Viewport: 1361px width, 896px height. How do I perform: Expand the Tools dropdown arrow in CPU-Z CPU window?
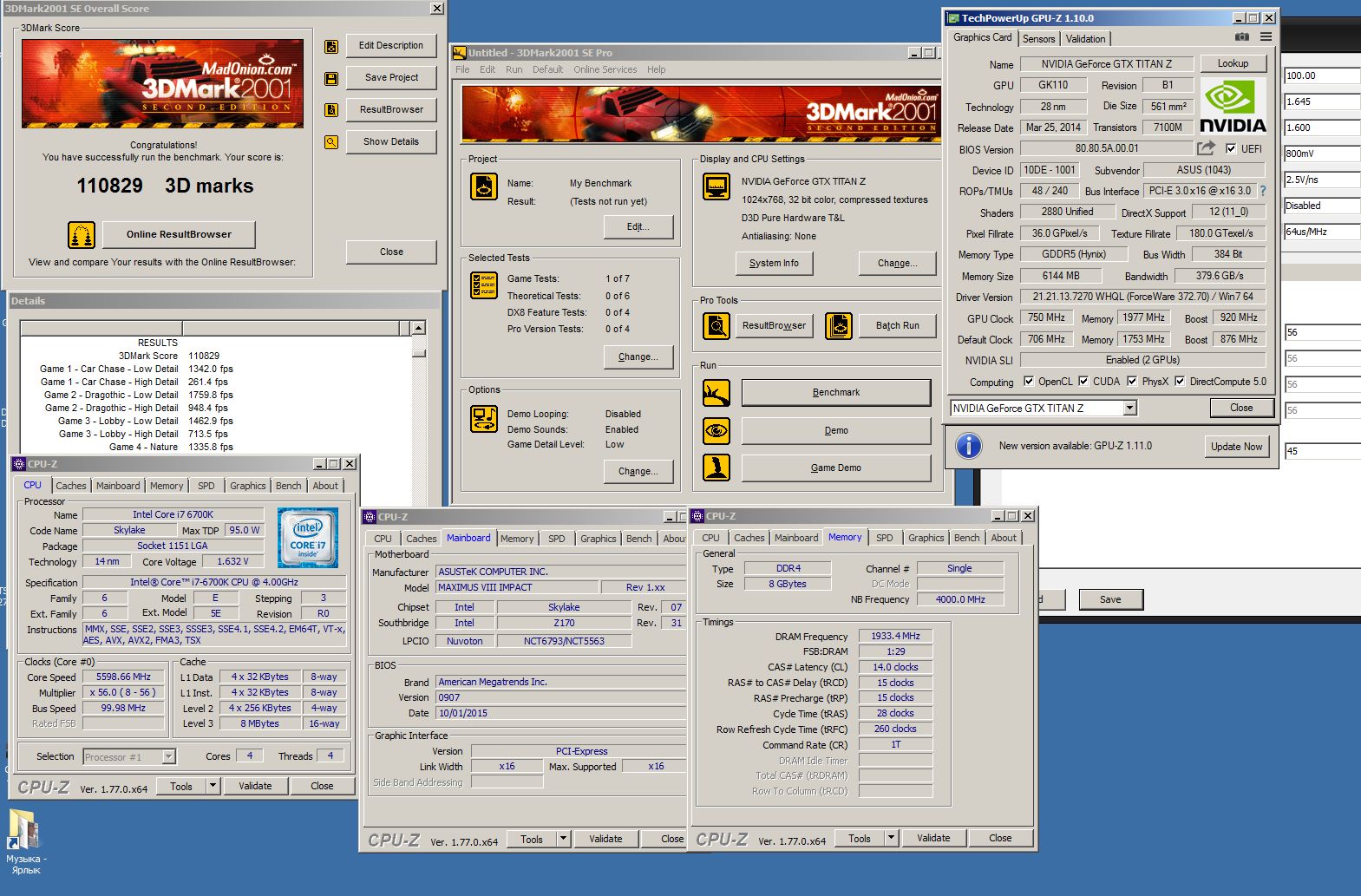click(x=213, y=786)
